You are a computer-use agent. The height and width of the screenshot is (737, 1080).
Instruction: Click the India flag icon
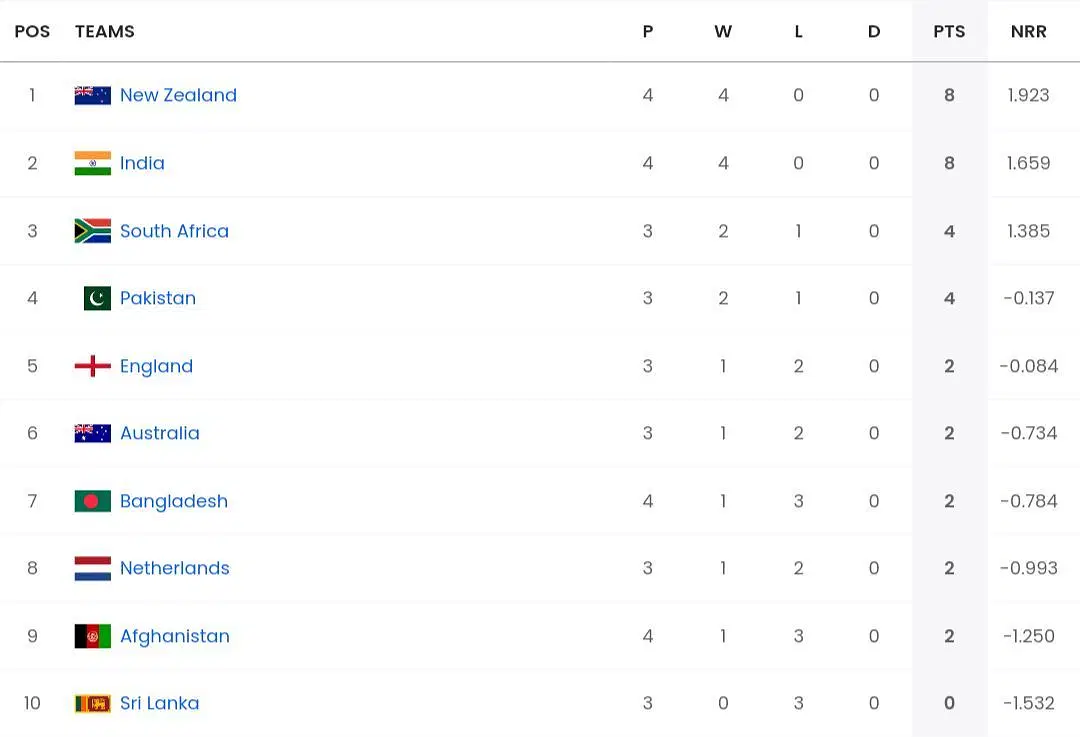[92, 163]
